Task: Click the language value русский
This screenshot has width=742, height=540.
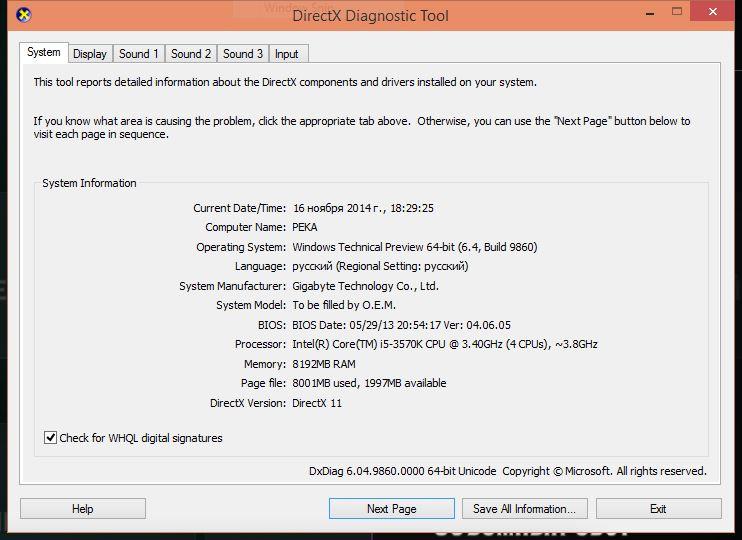Action: [x=380, y=266]
